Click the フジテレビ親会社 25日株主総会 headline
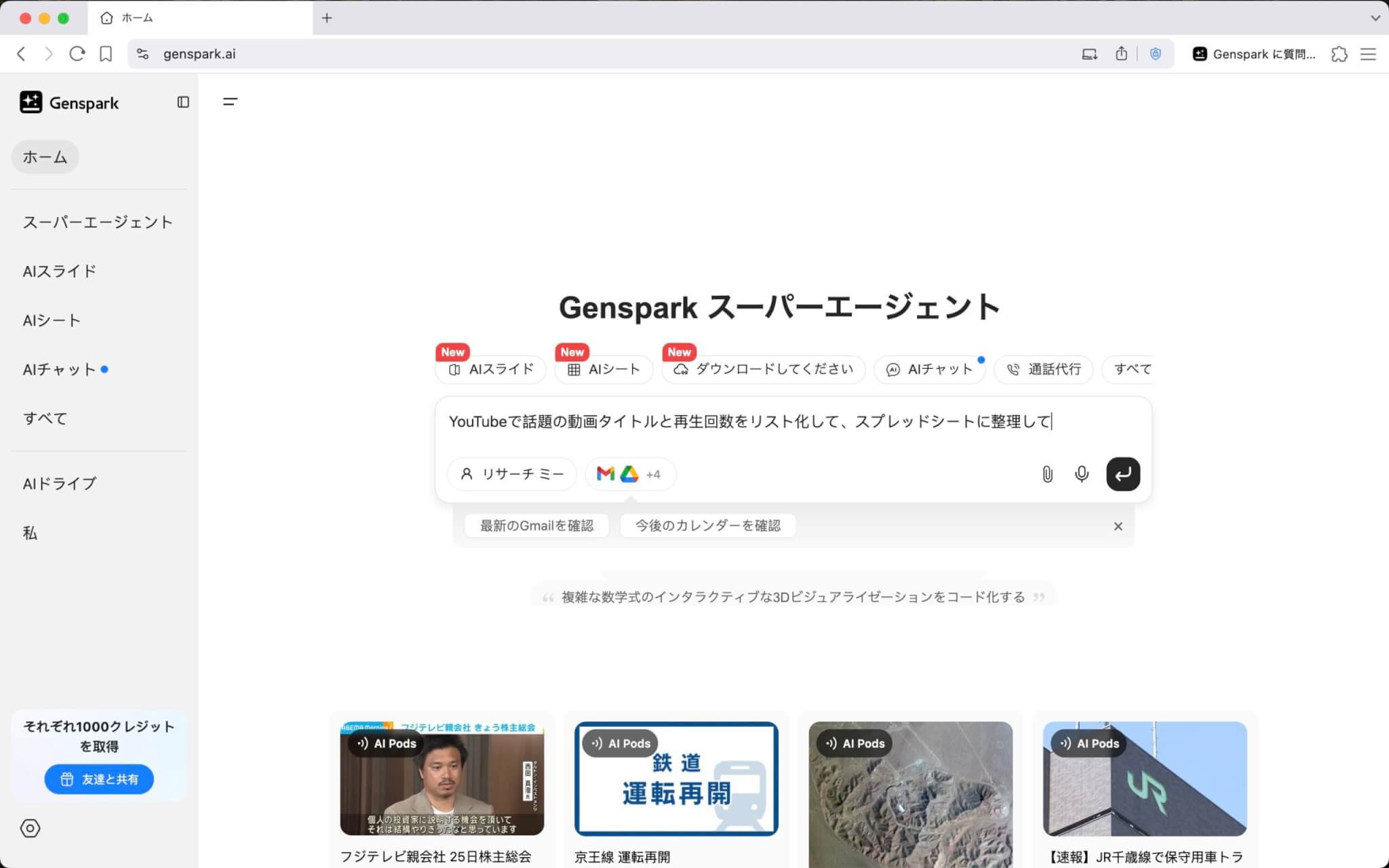Viewport: 1389px width, 868px height. [435, 856]
